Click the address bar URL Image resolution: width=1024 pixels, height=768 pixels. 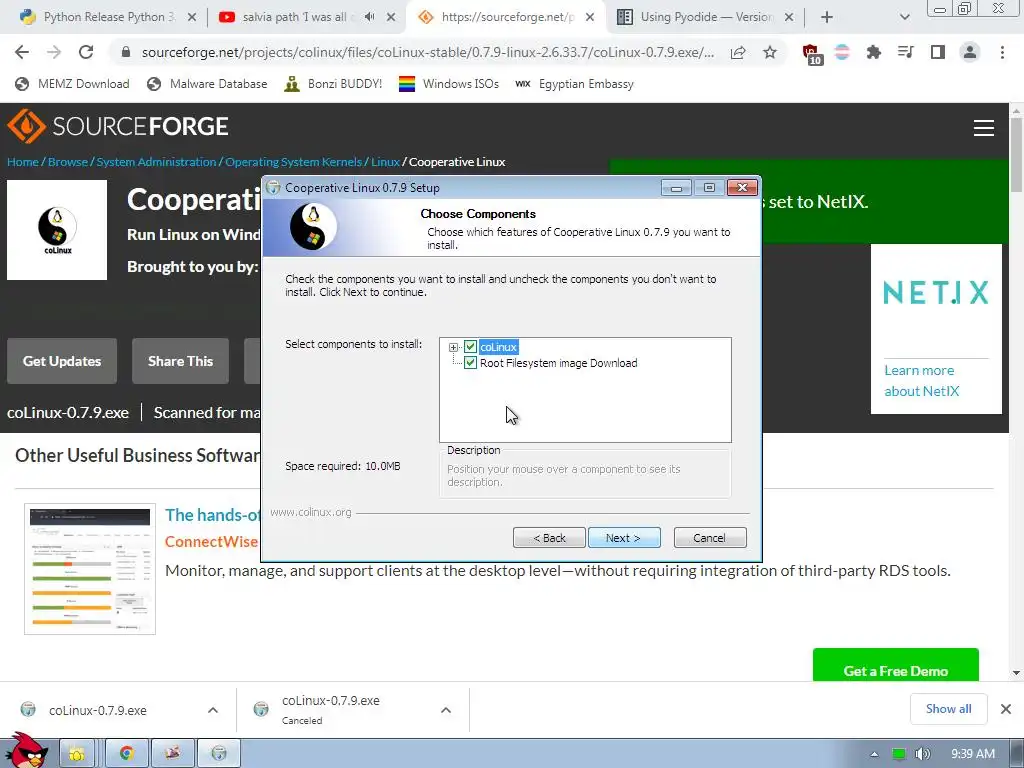click(x=428, y=52)
